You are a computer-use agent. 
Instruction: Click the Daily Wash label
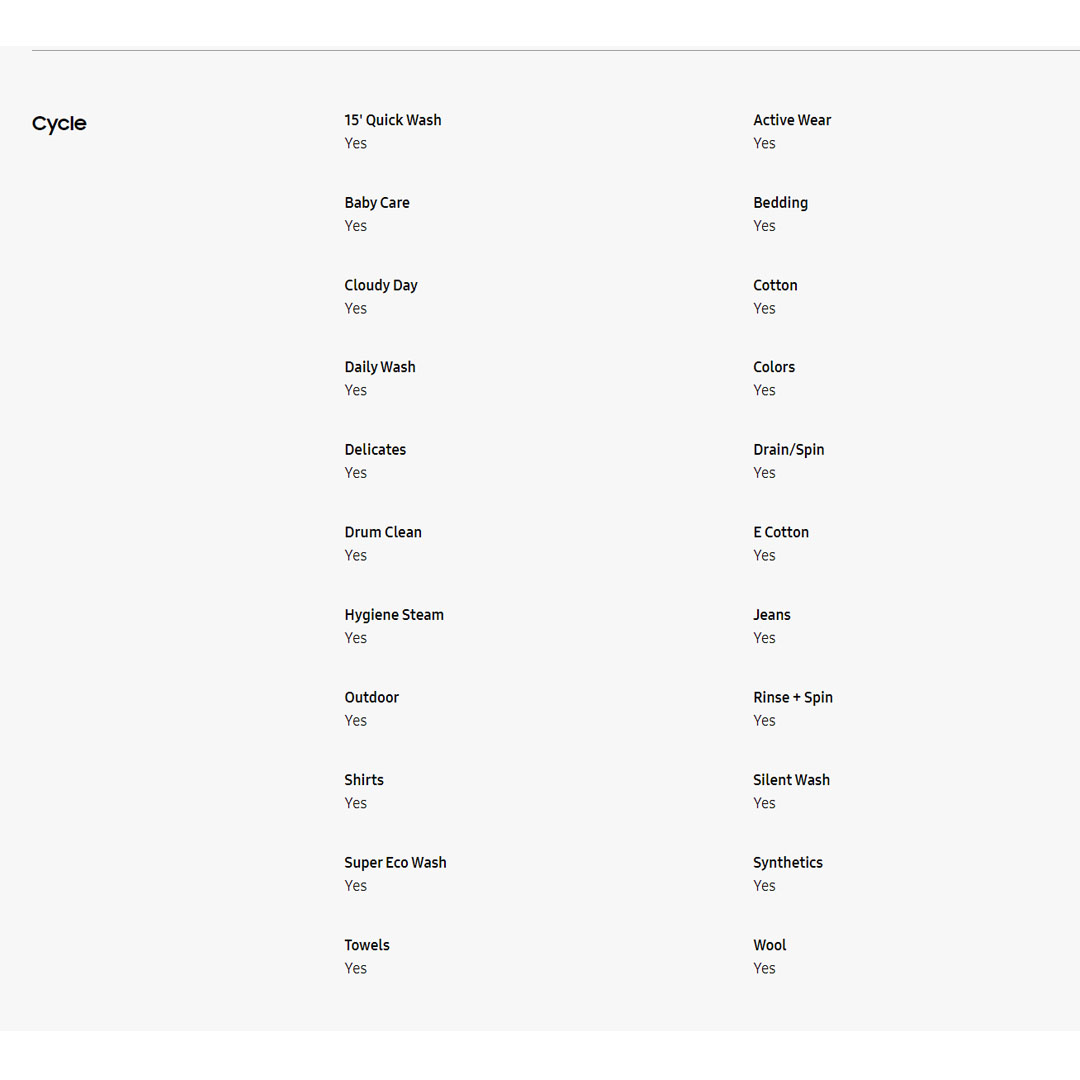click(x=380, y=367)
